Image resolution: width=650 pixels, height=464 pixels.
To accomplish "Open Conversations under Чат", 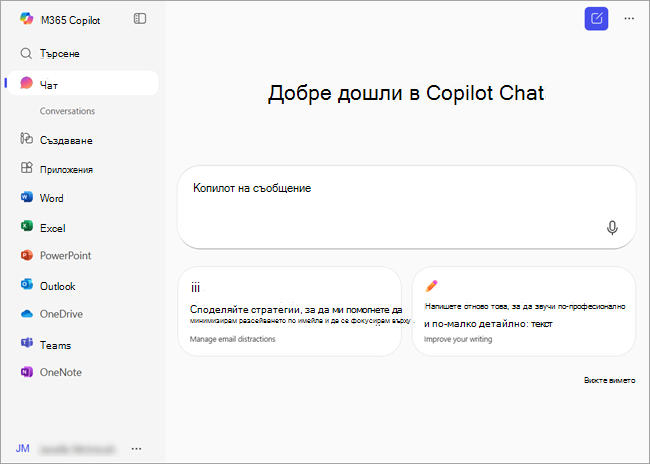I will [x=67, y=111].
